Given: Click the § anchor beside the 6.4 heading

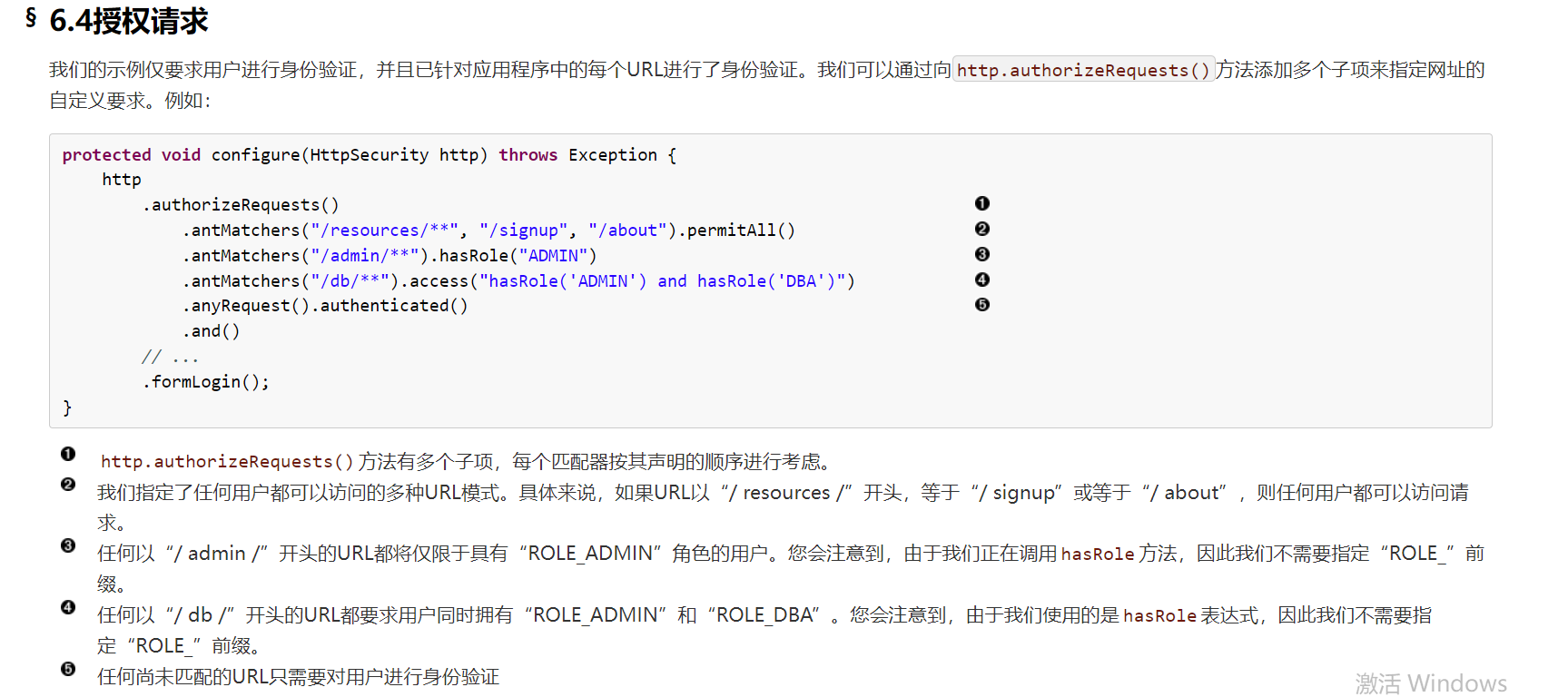Looking at the screenshot, I should (31, 17).
